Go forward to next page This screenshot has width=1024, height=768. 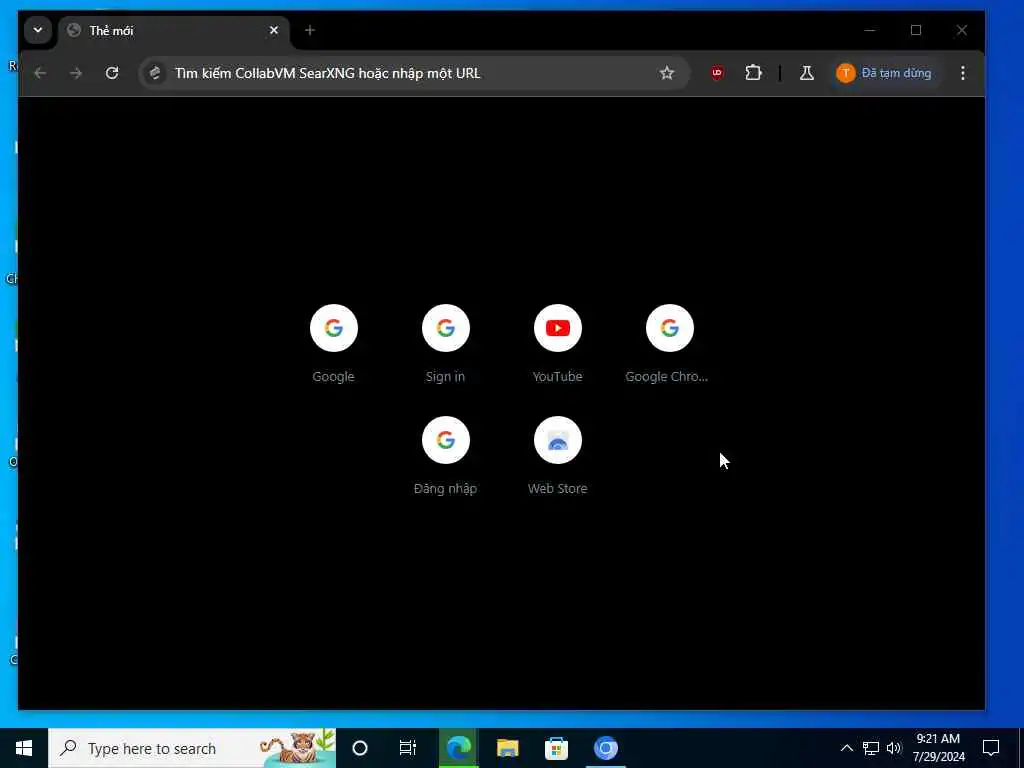[76, 73]
